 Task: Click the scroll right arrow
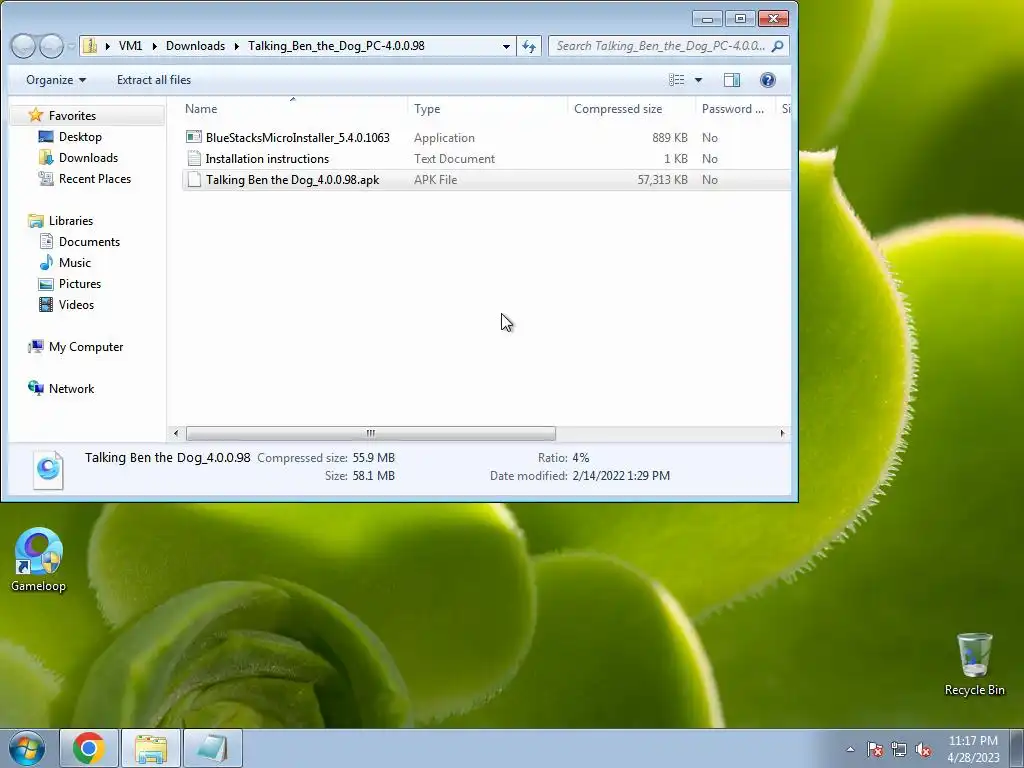point(782,434)
